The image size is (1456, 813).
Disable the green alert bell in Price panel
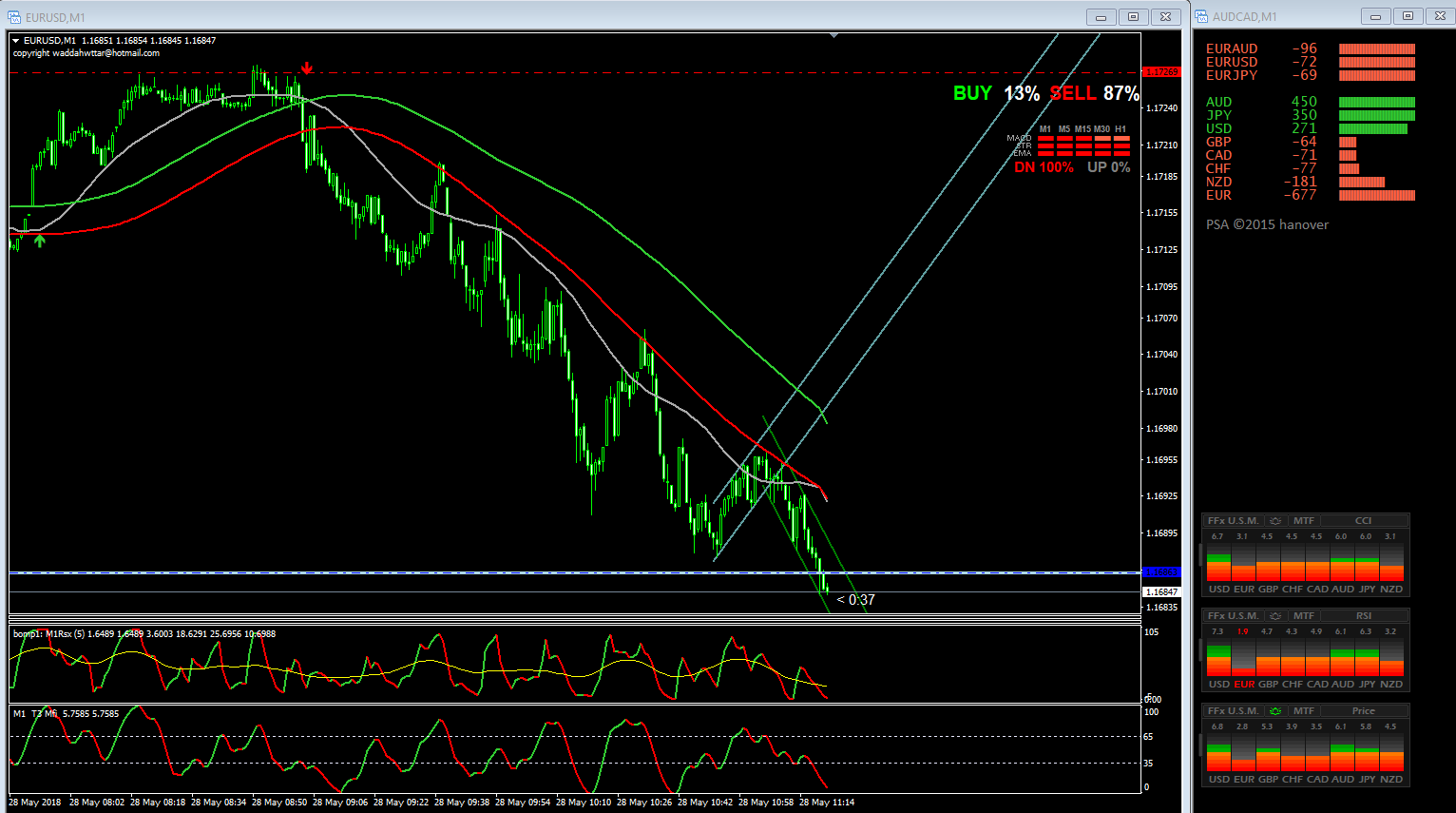[1275, 711]
